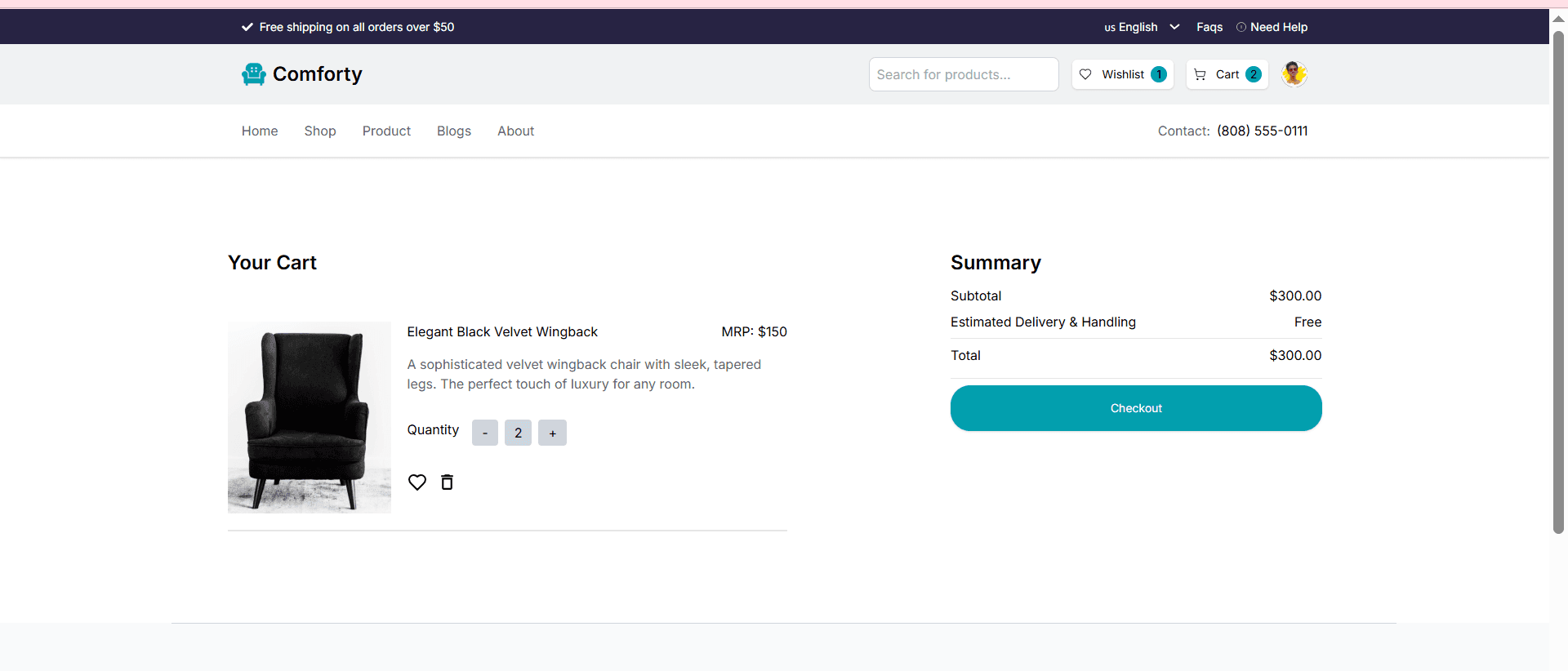Click the black velvet wingback chair image

point(310,417)
